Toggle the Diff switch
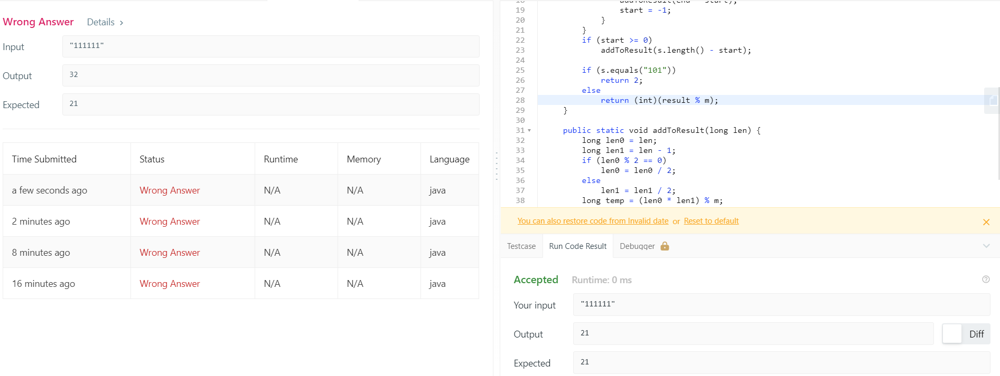 (x=966, y=334)
